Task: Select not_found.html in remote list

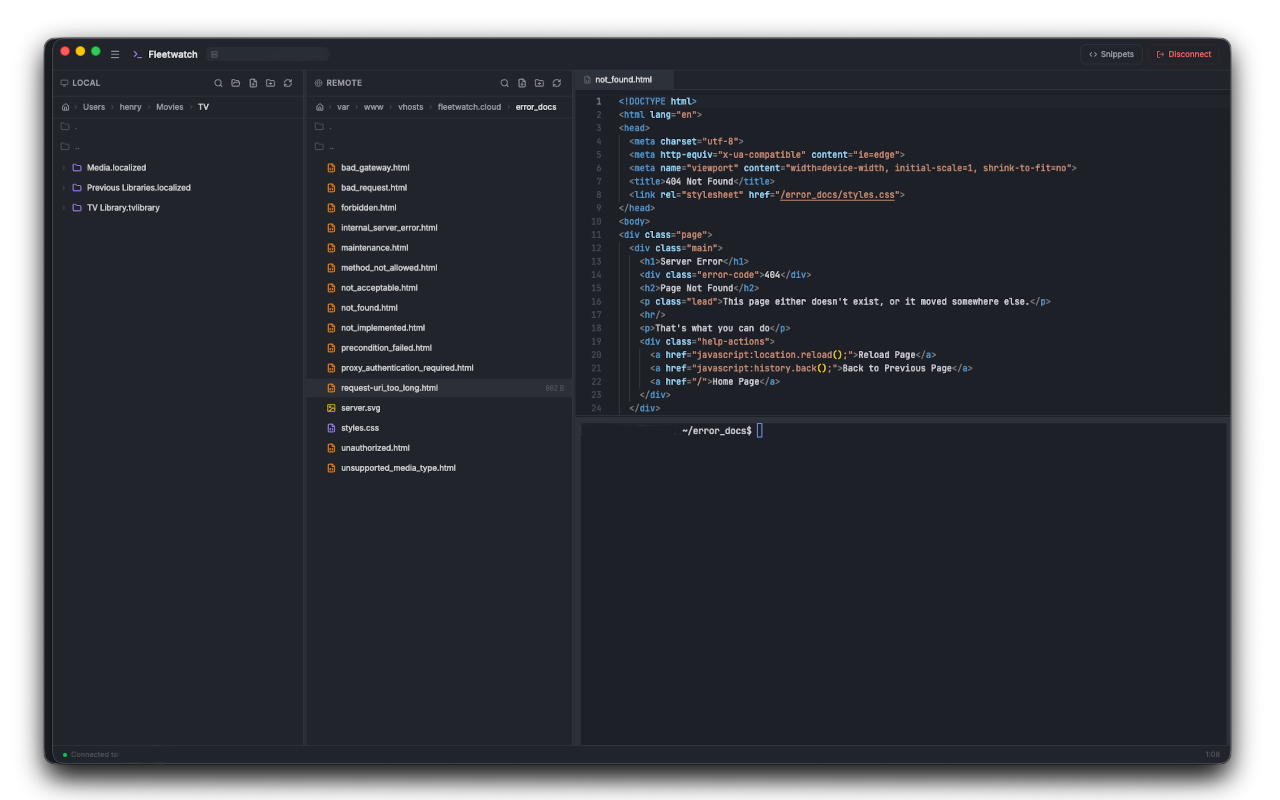Action: [x=439, y=308]
